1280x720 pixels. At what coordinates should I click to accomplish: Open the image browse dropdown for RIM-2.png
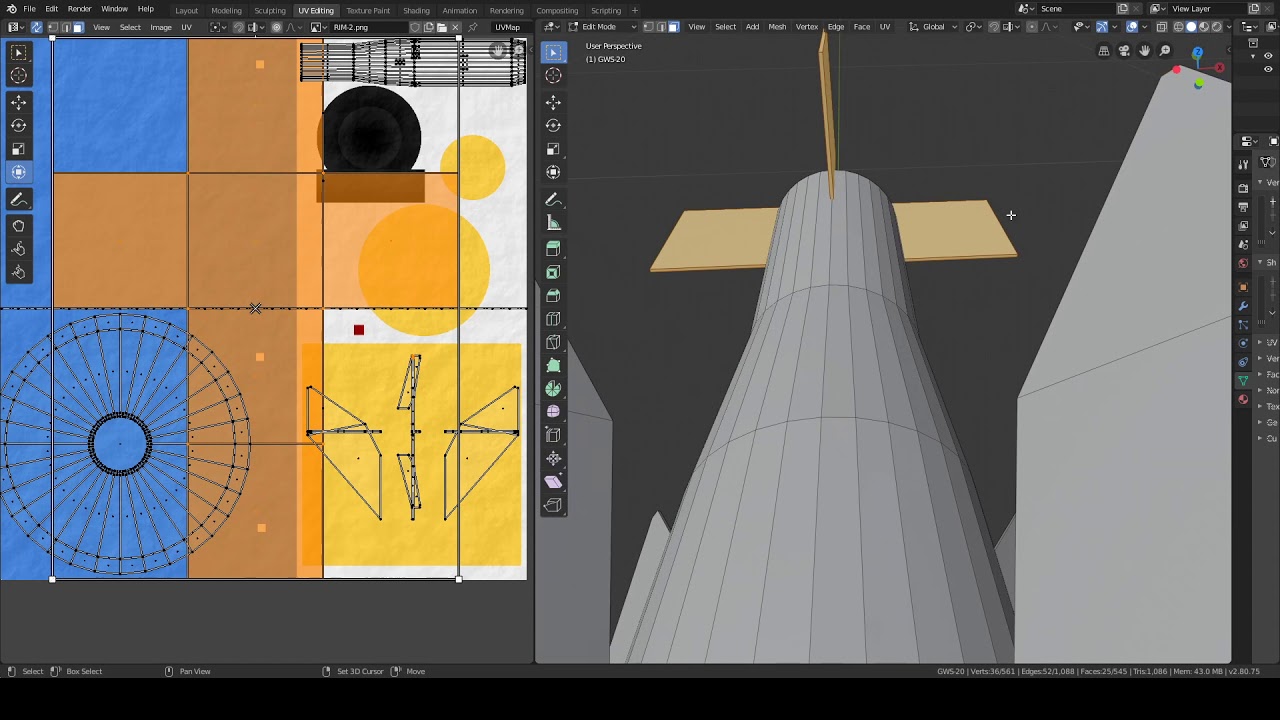(319, 27)
